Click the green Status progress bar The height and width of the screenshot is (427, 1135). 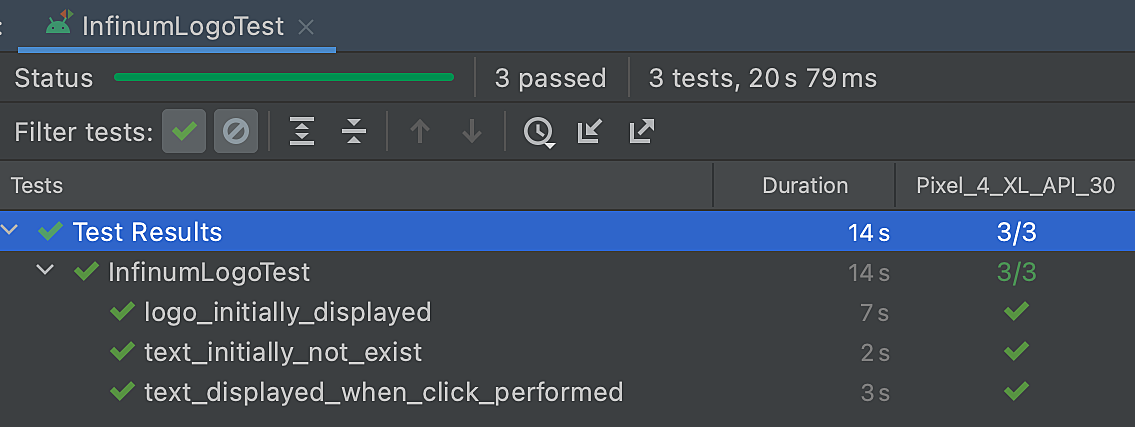pyautogui.click(x=284, y=77)
